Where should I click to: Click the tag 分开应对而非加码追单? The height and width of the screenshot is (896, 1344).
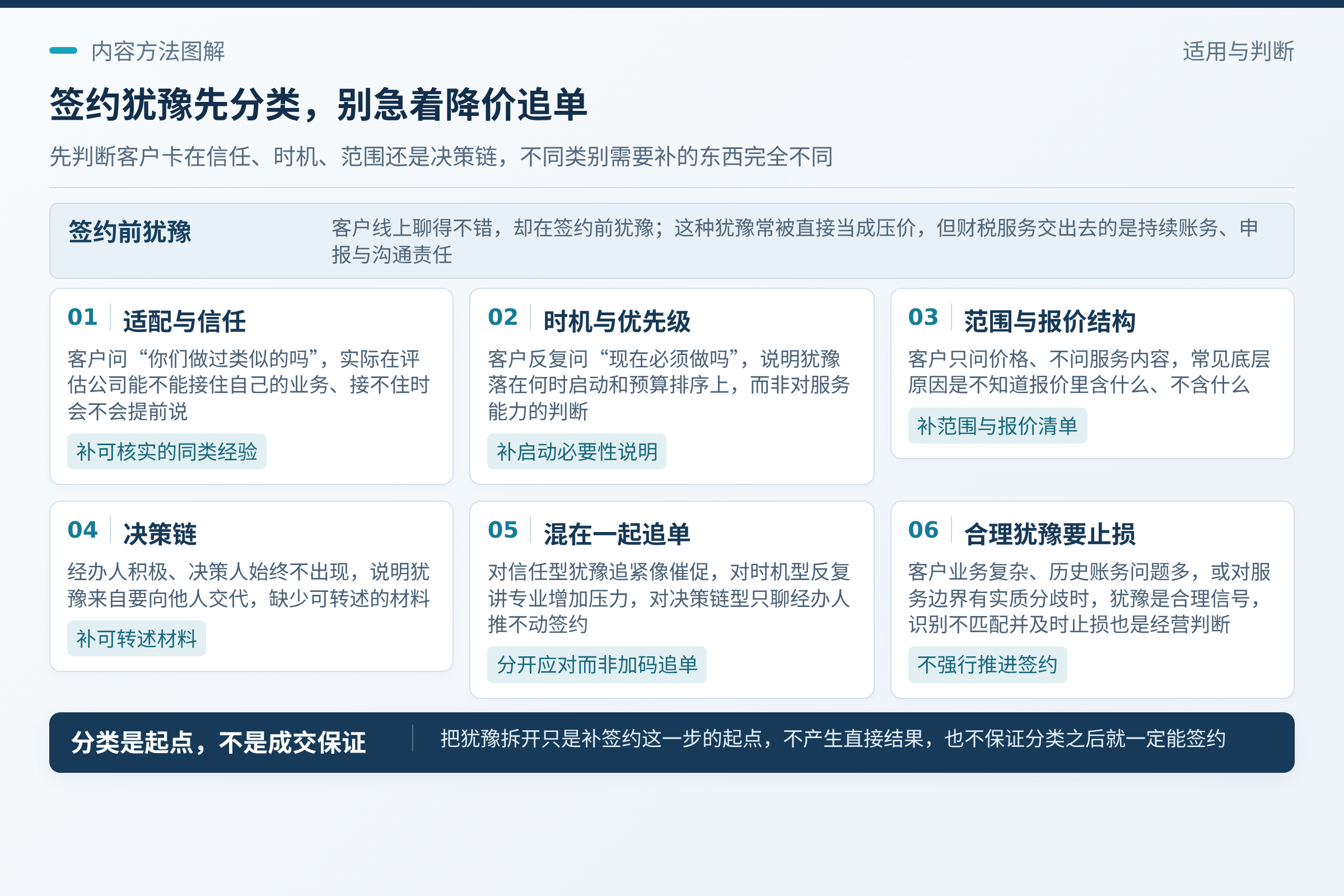coord(596,665)
